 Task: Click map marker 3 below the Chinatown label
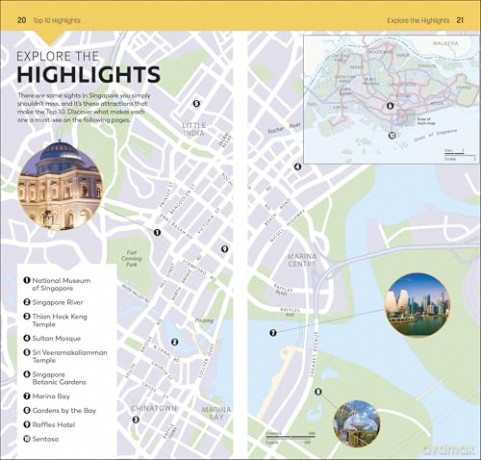[136, 420]
